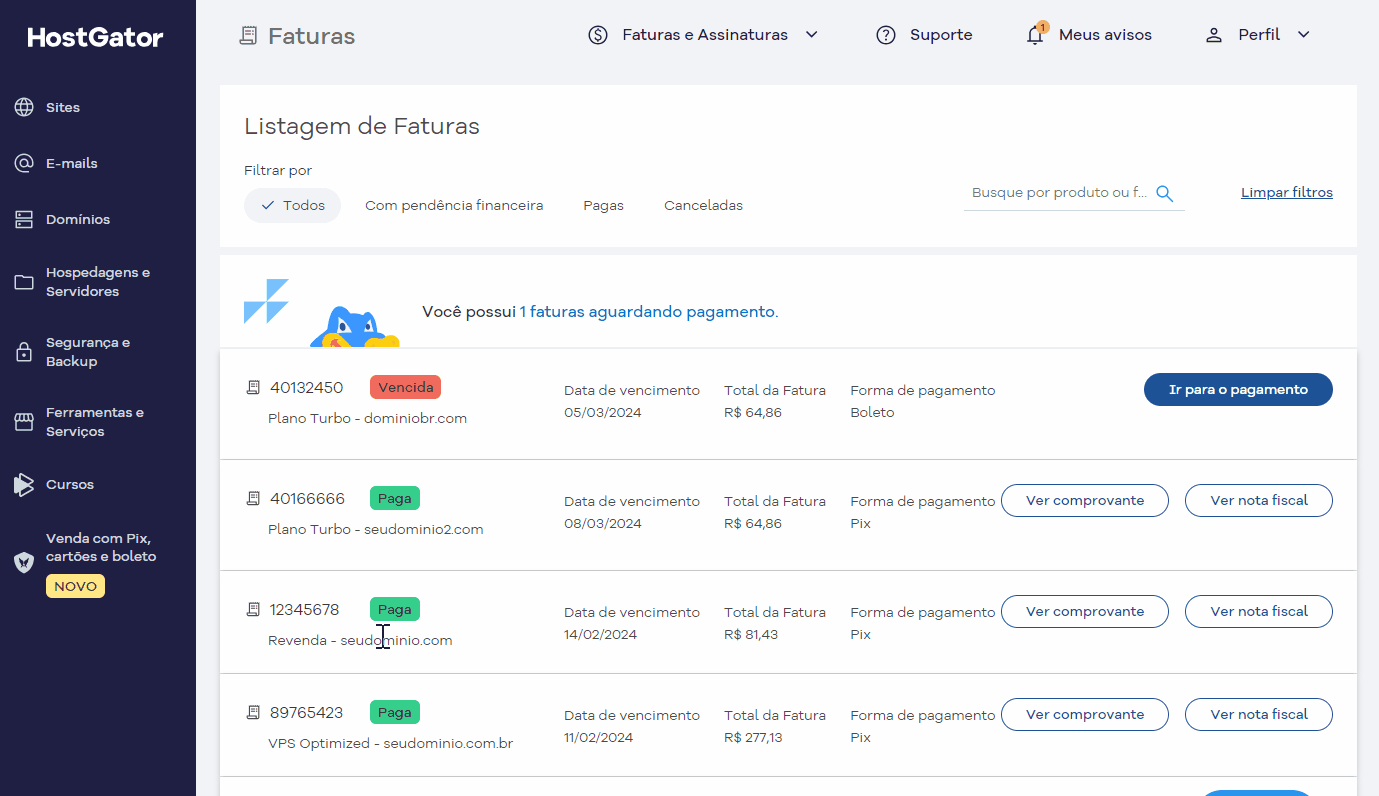Open the Domínios menu item
Viewport: 1379px width, 796px height.
pos(78,219)
